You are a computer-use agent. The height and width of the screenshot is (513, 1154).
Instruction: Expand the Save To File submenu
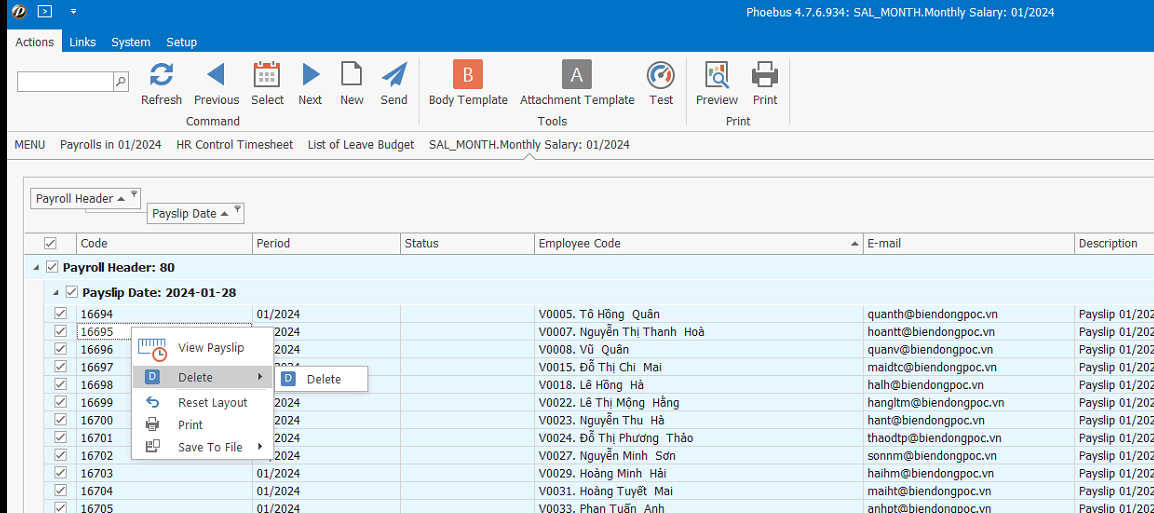point(210,447)
